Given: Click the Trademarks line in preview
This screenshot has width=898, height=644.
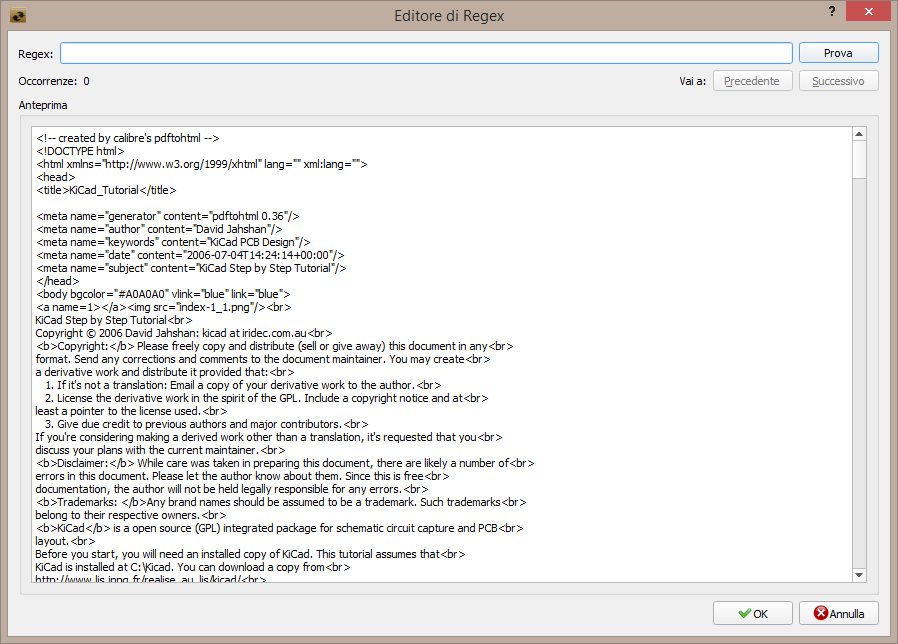Looking at the screenshot, I should [280, 502].
